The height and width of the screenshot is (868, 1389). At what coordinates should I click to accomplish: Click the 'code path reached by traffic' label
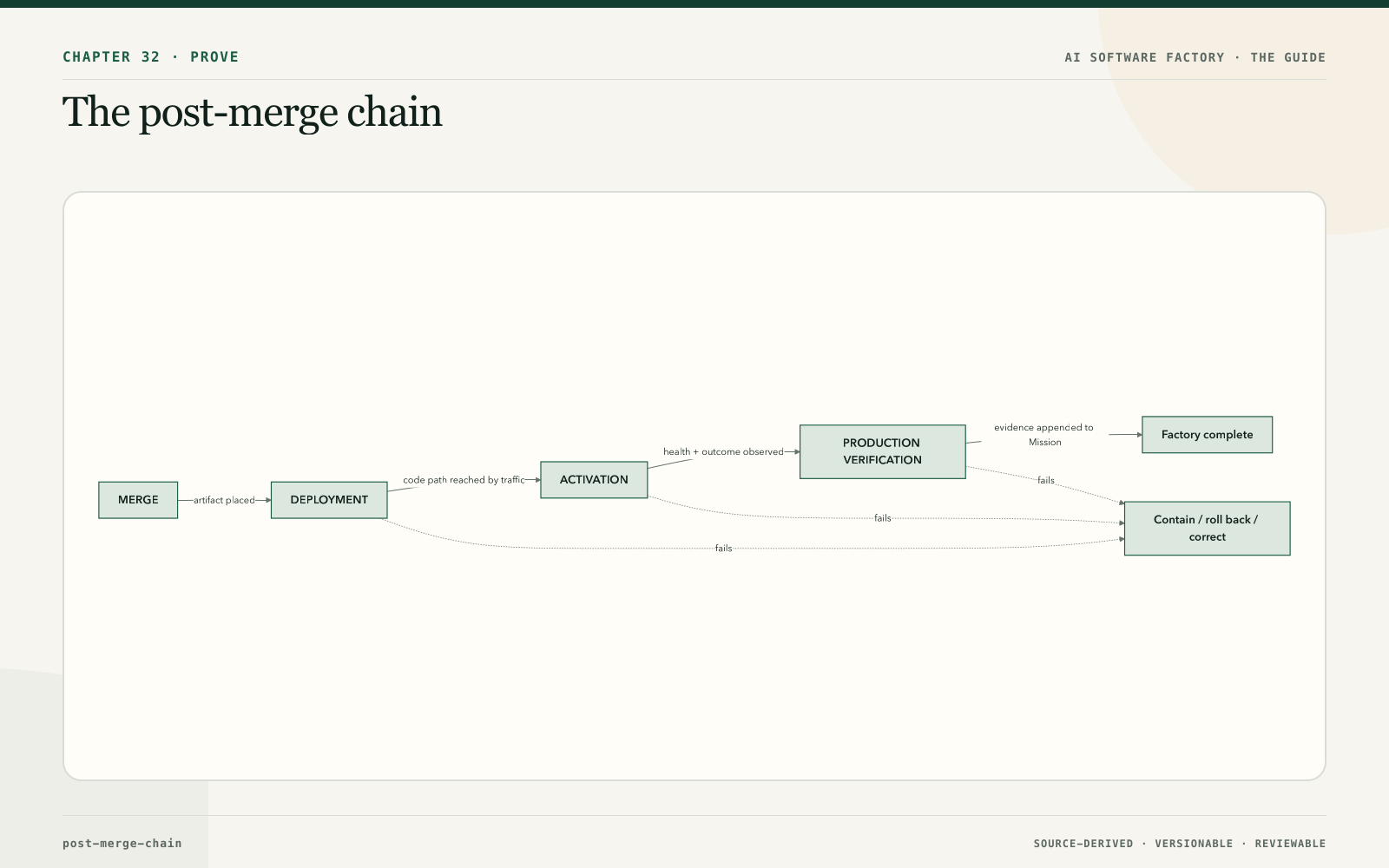click(x=464, y=480)
